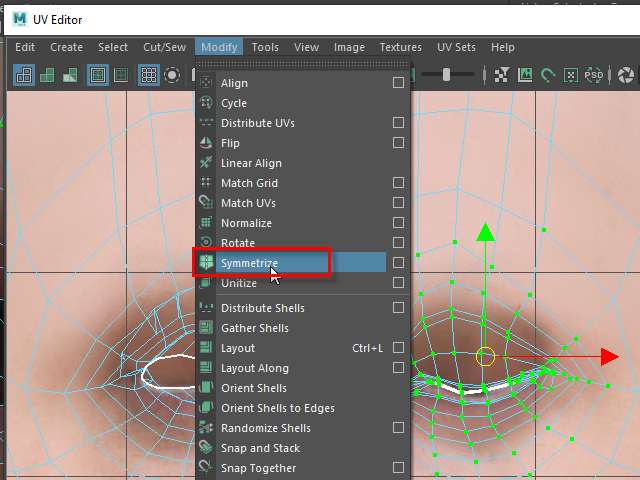Click the PSD network toolbar icon
Viewport: 640px width, 480px height.
point(594,75)
